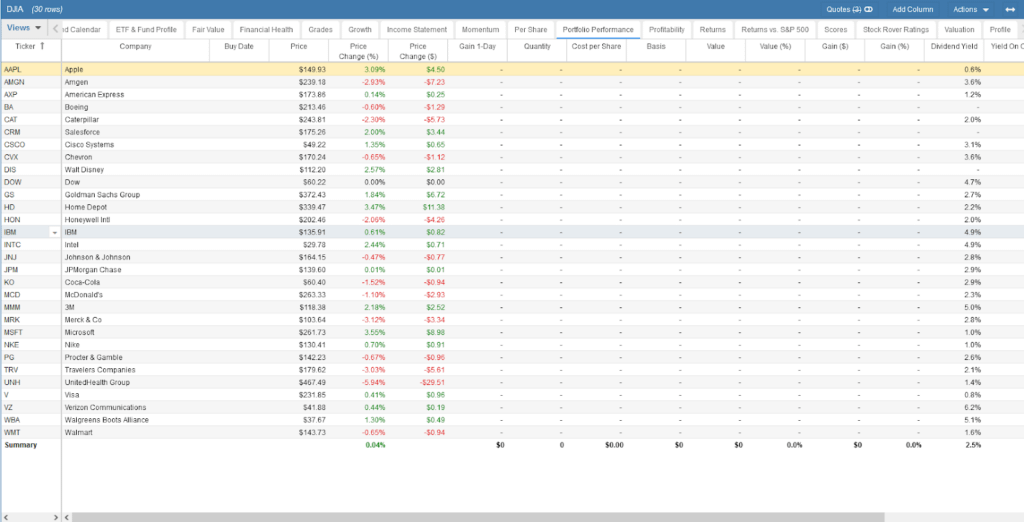
Task: Open the IBM row dropdown arrow
Action: point(55,233)
